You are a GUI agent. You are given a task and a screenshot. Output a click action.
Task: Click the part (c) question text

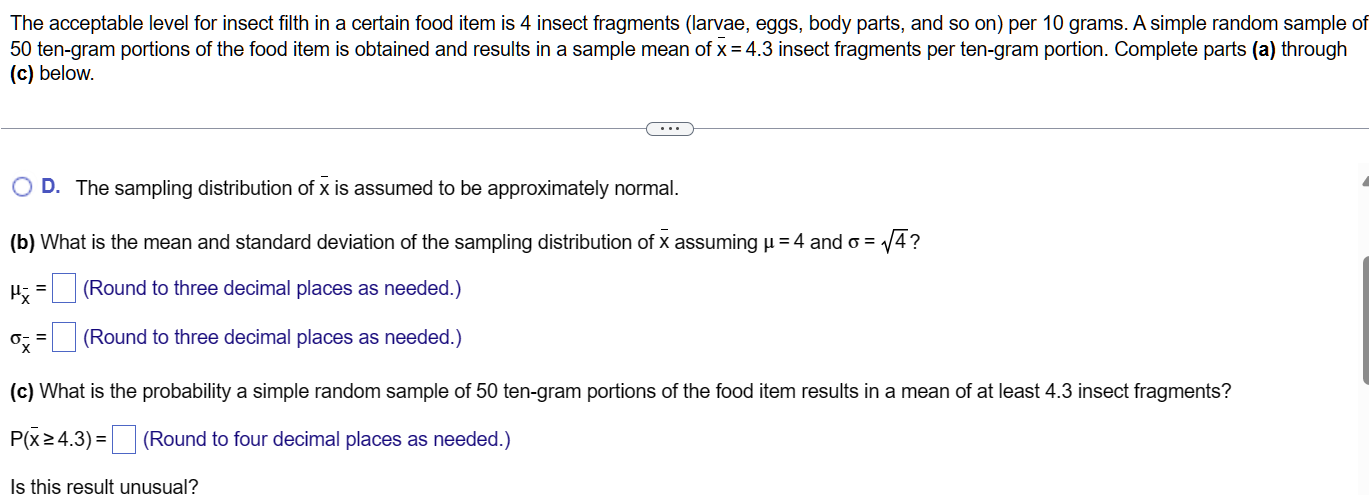coord(621,391)
